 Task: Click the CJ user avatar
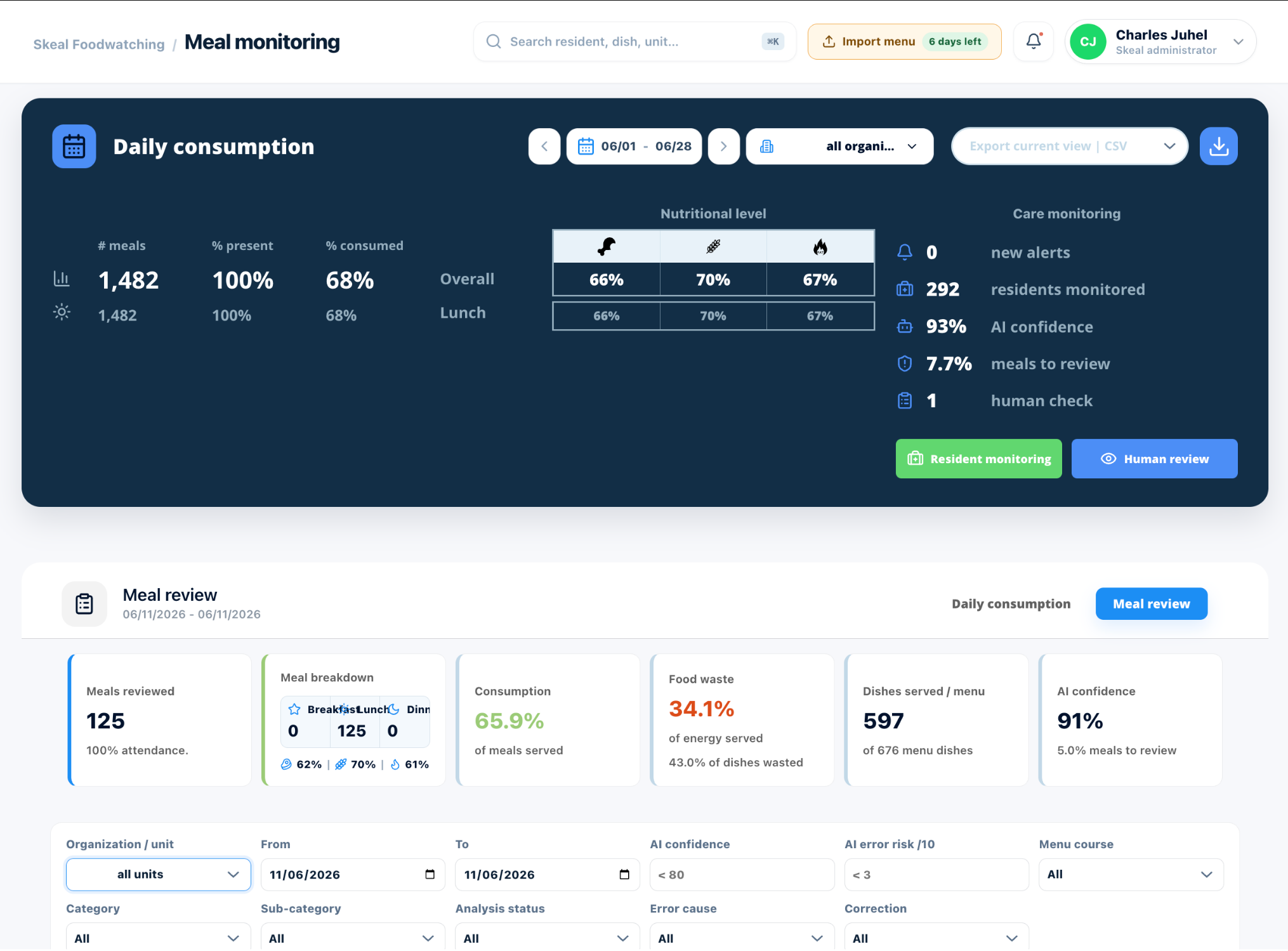pyautogui.click(x=1088, y=42)
